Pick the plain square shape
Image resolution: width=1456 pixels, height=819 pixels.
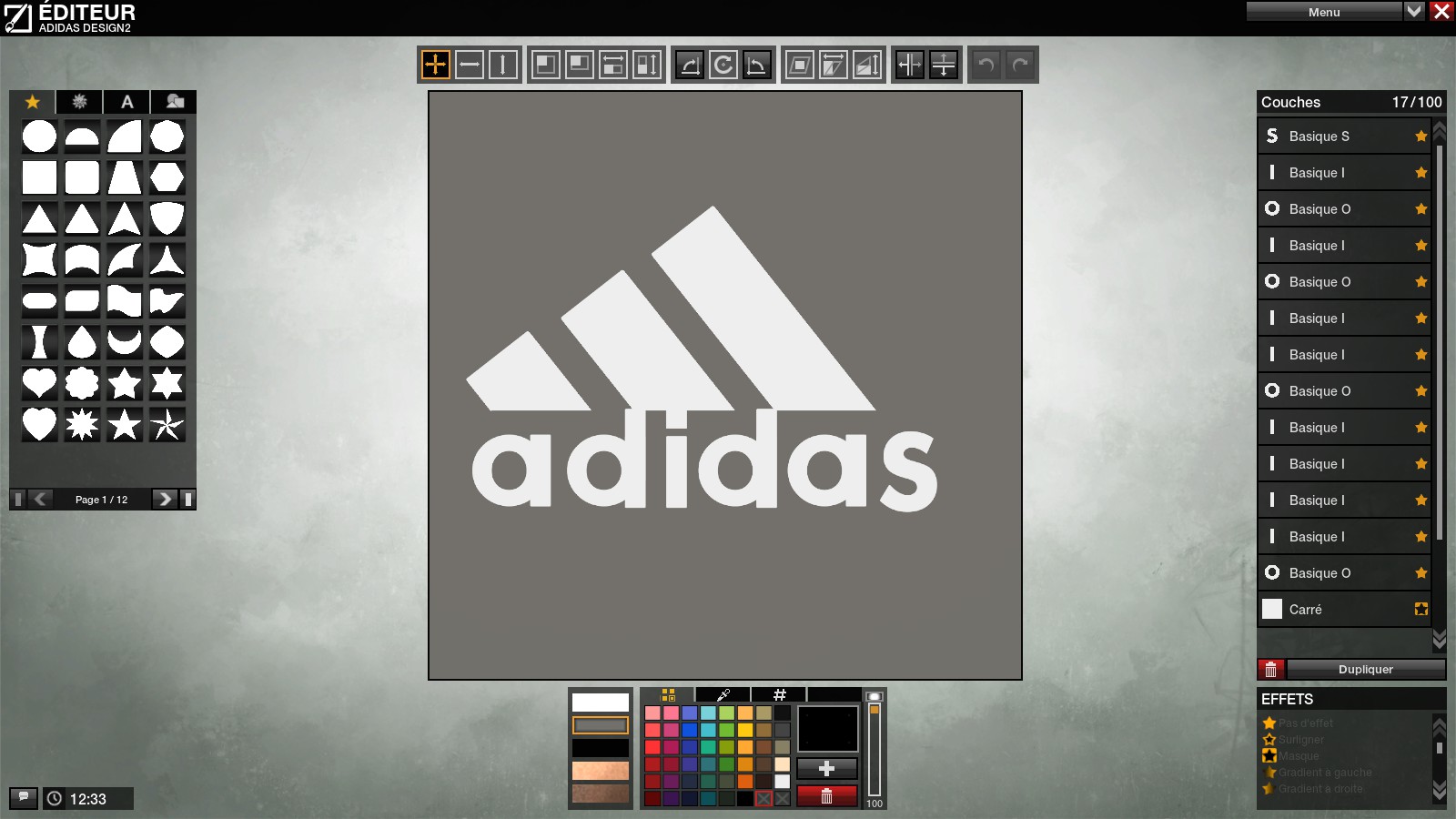(39, 177)
